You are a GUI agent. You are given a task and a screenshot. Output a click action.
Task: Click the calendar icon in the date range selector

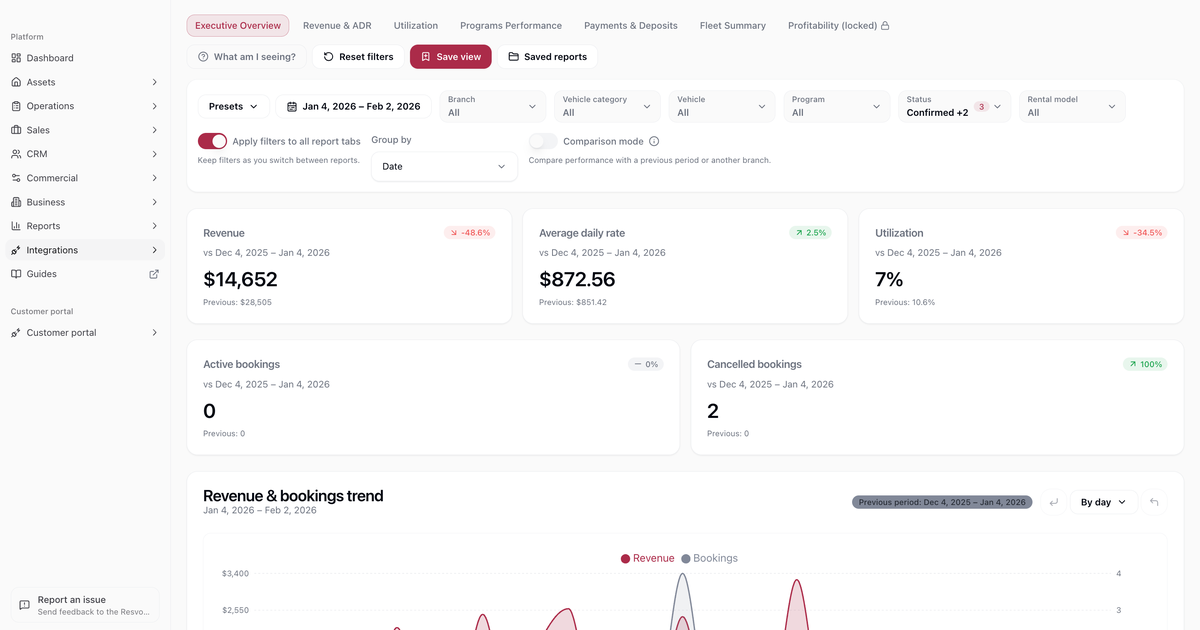[290, 105]
